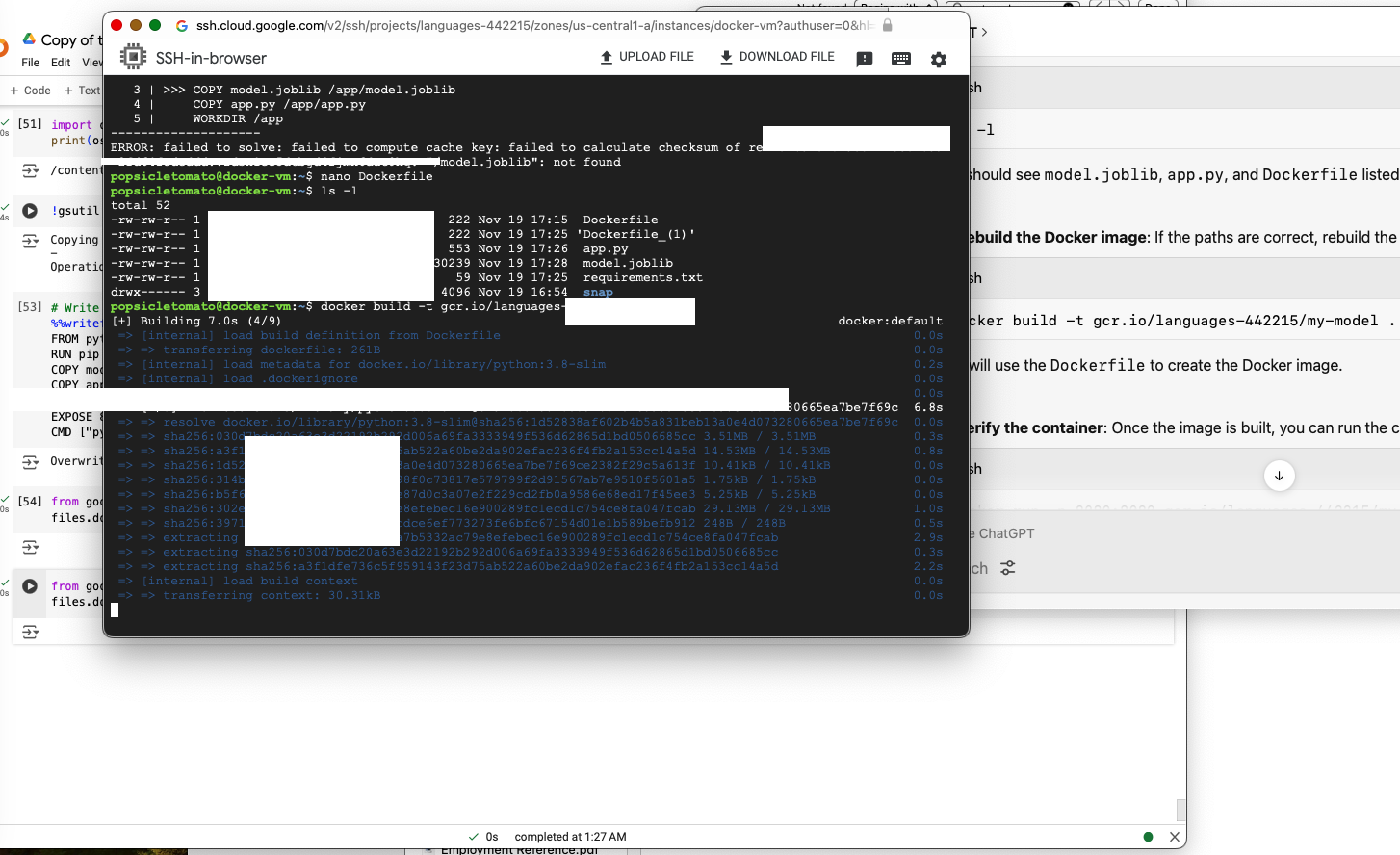Click the SSH-in-browser chip logo

[132, 56]
